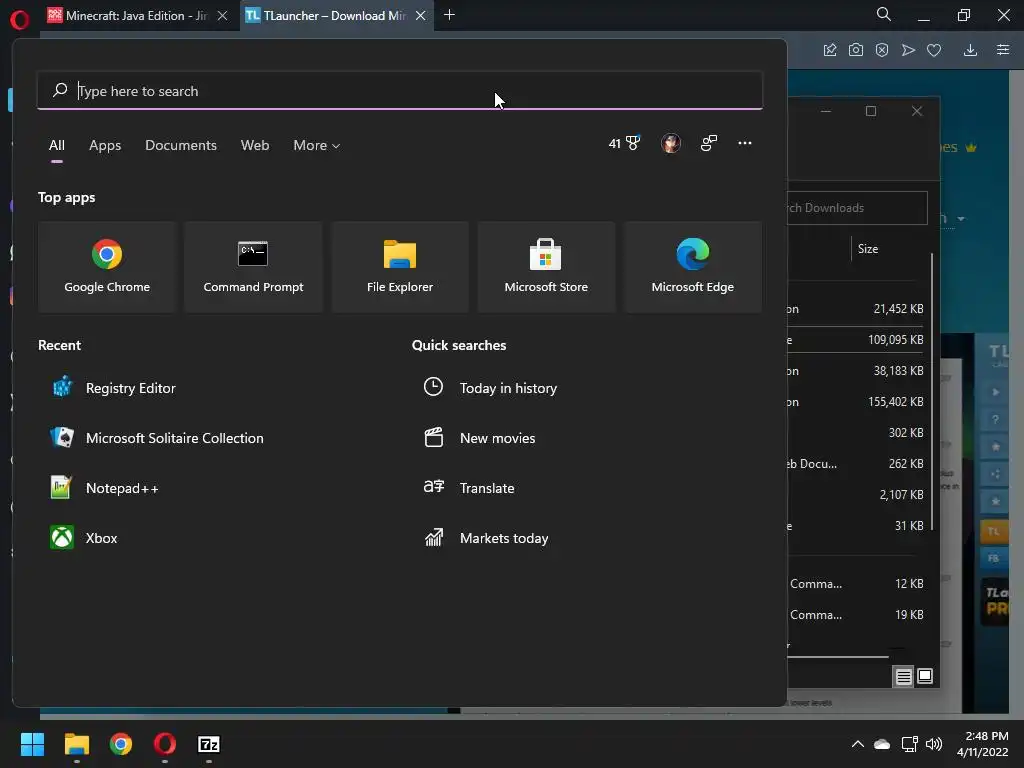Click the Explorer vertical scrollbar
1024x768 pixels.
pos(932,392)
